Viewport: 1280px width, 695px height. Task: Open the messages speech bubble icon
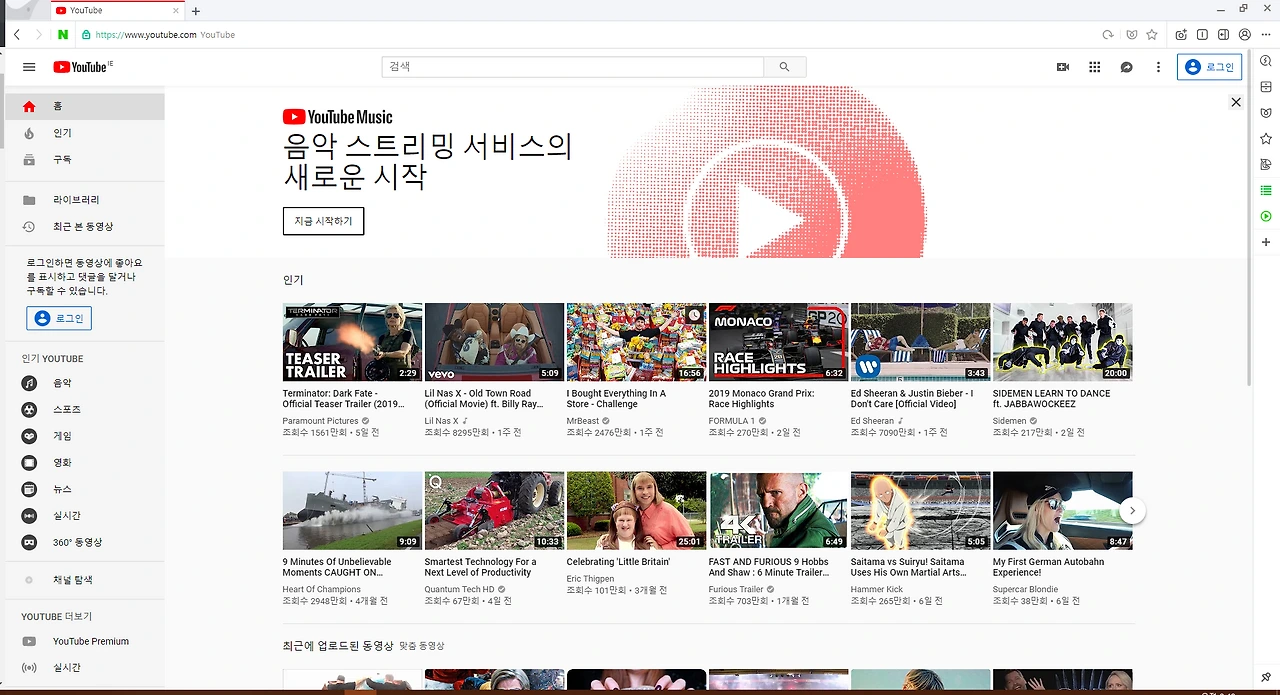[x=1127, y=67]
